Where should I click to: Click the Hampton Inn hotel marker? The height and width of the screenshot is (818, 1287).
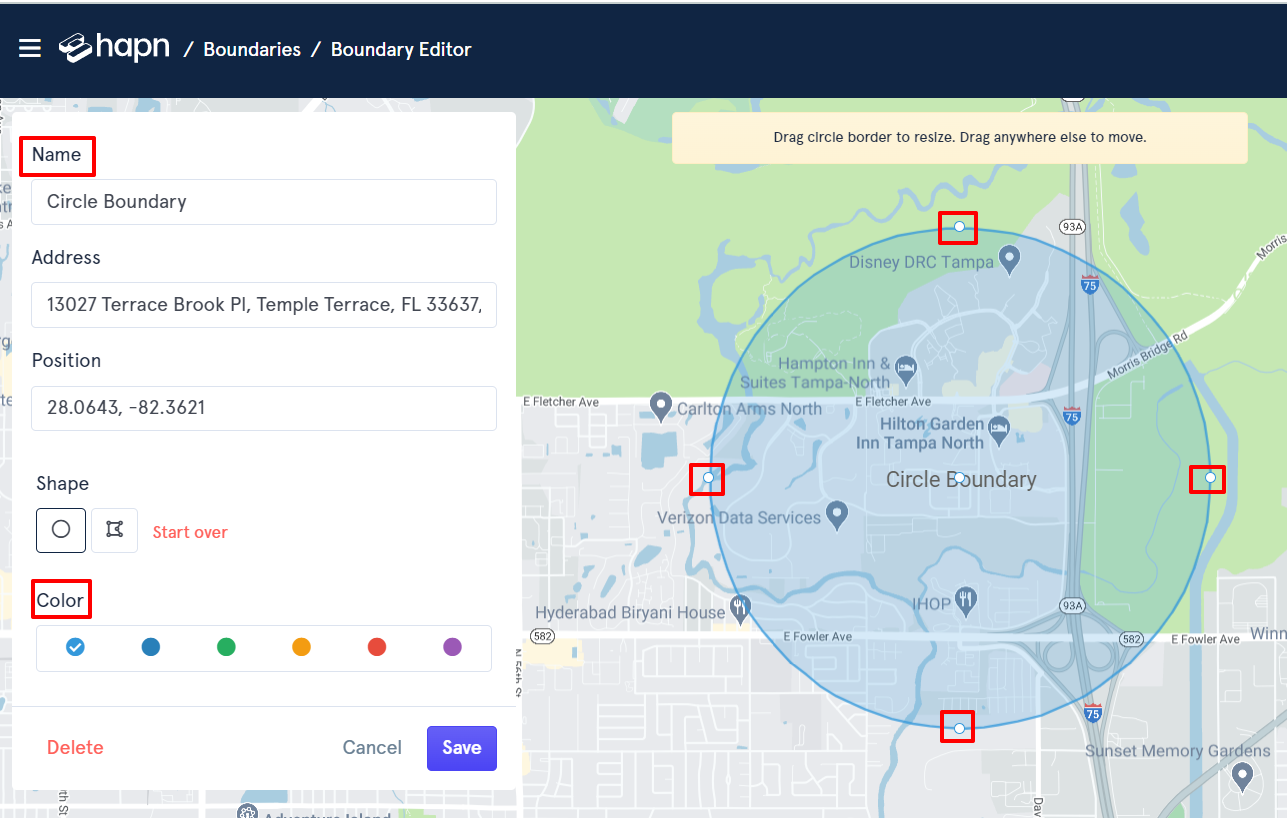click(x=906, y=367)
